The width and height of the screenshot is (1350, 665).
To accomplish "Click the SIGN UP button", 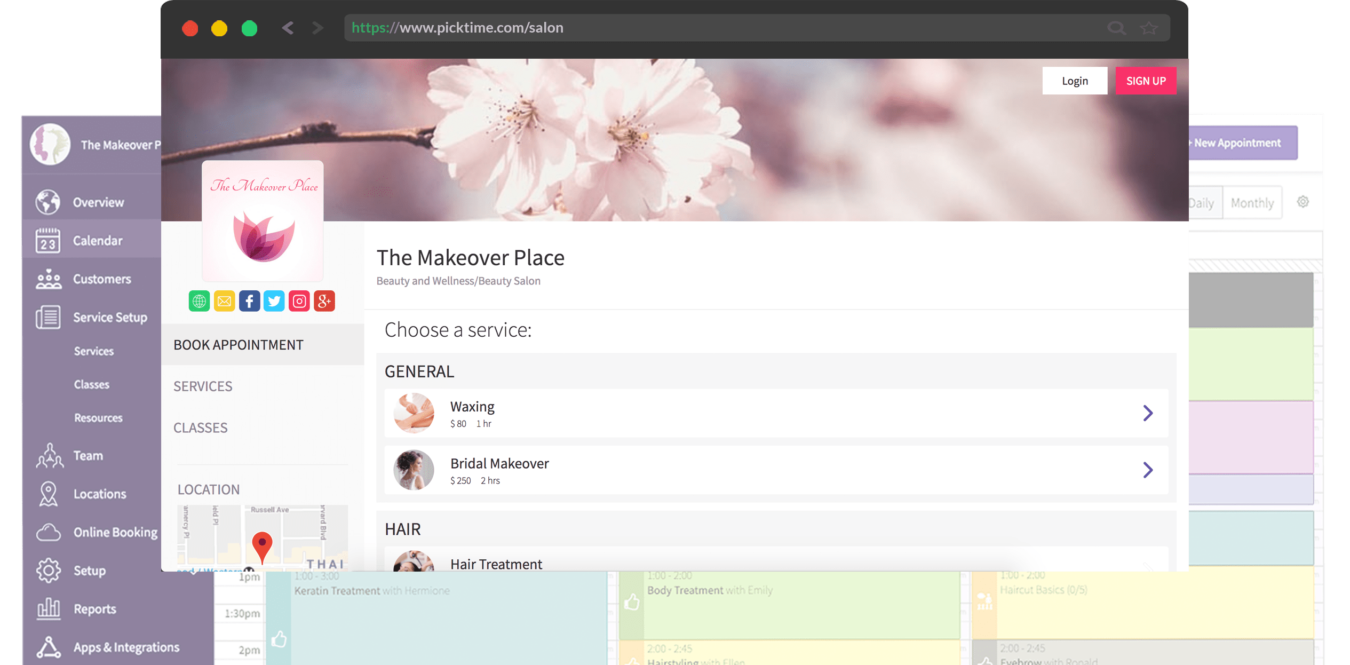I will [x=1146, y=80].
